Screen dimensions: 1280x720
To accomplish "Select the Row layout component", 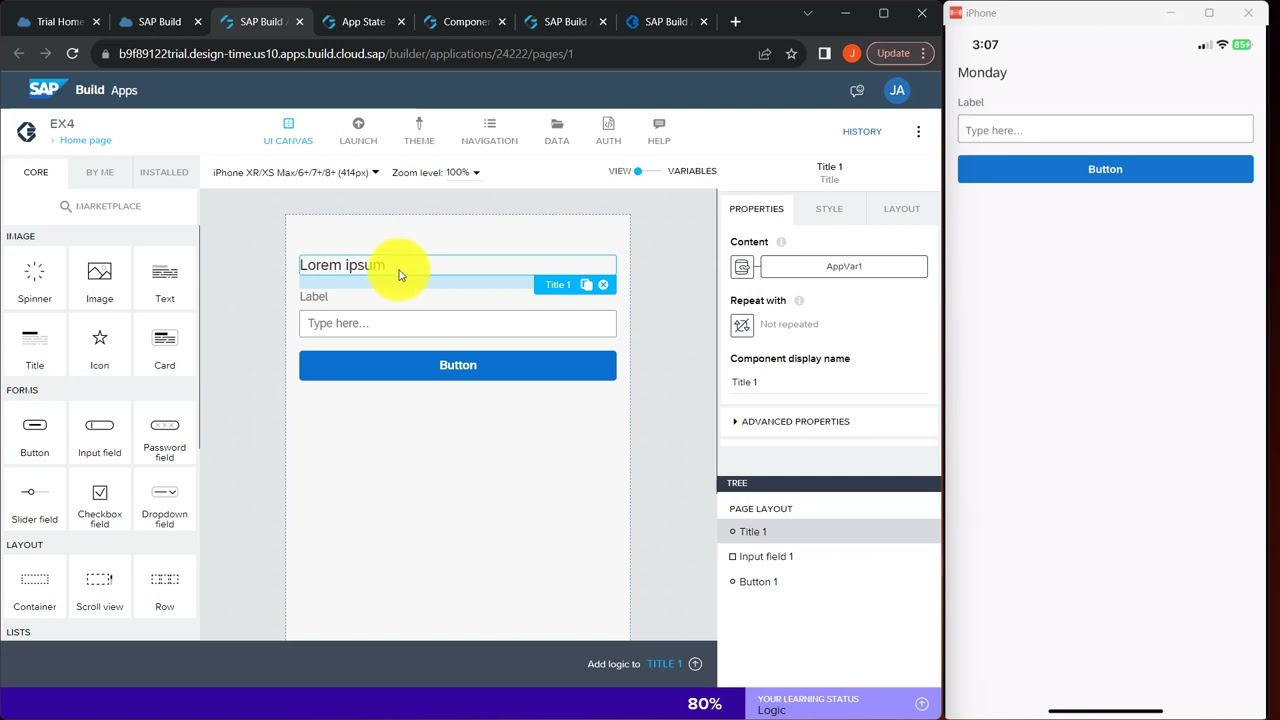I will (165, 588).
